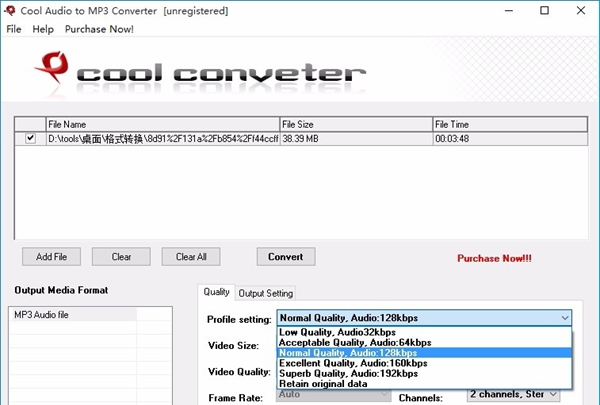Uncheck the checkbox for the listed file

tap(30, 138)
